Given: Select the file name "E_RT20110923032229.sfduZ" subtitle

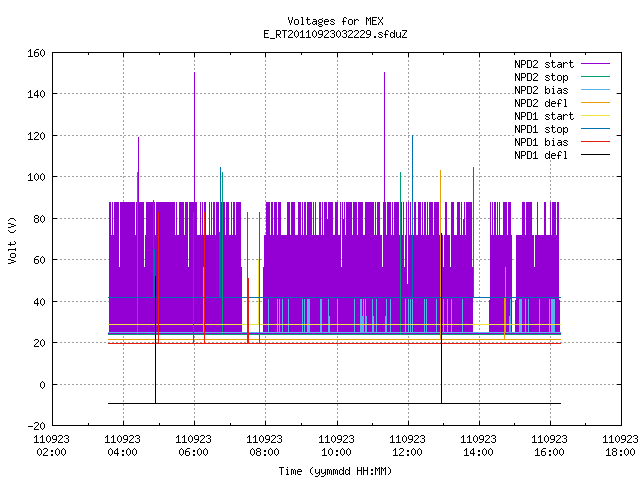Looking at the screenshot, I should [335, 34].
